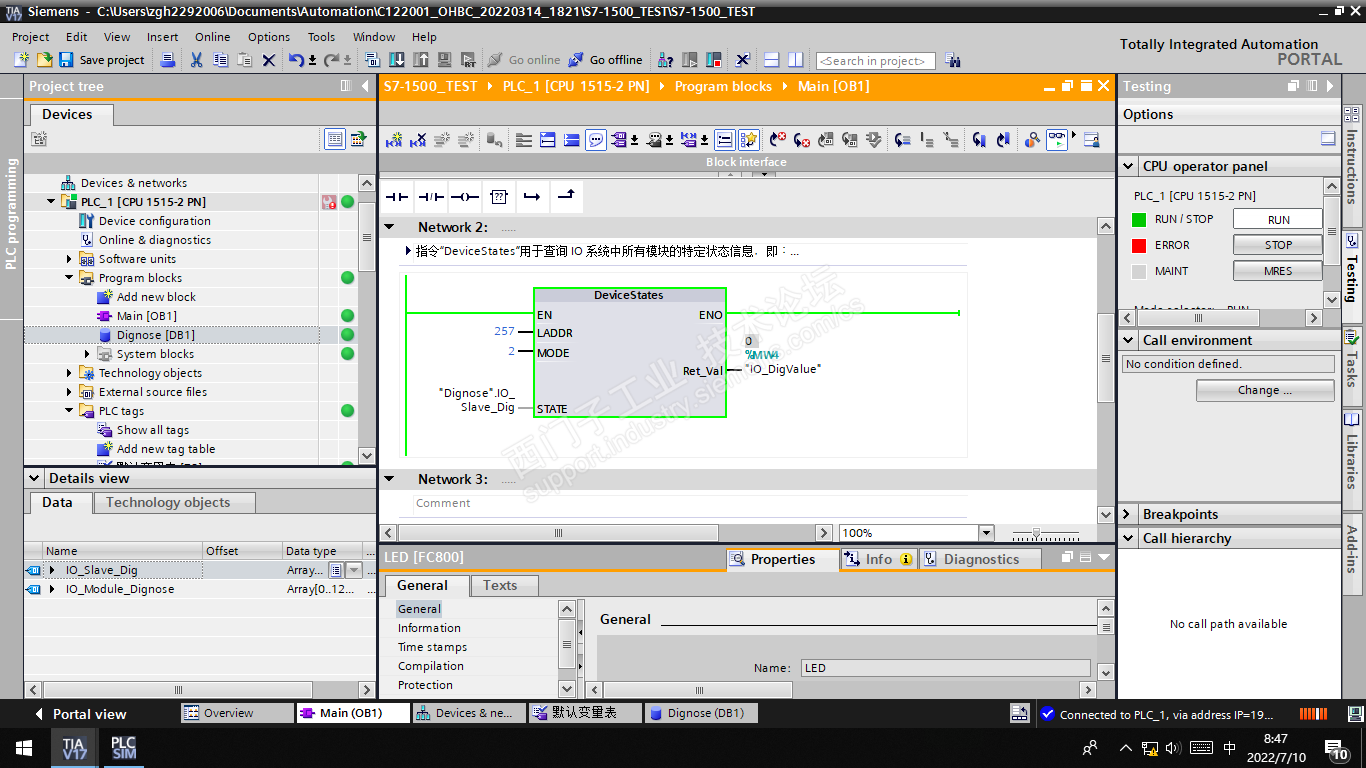Expand the System blocks folder
This screenshot has height=768, width=1366.
pos(88,354)
